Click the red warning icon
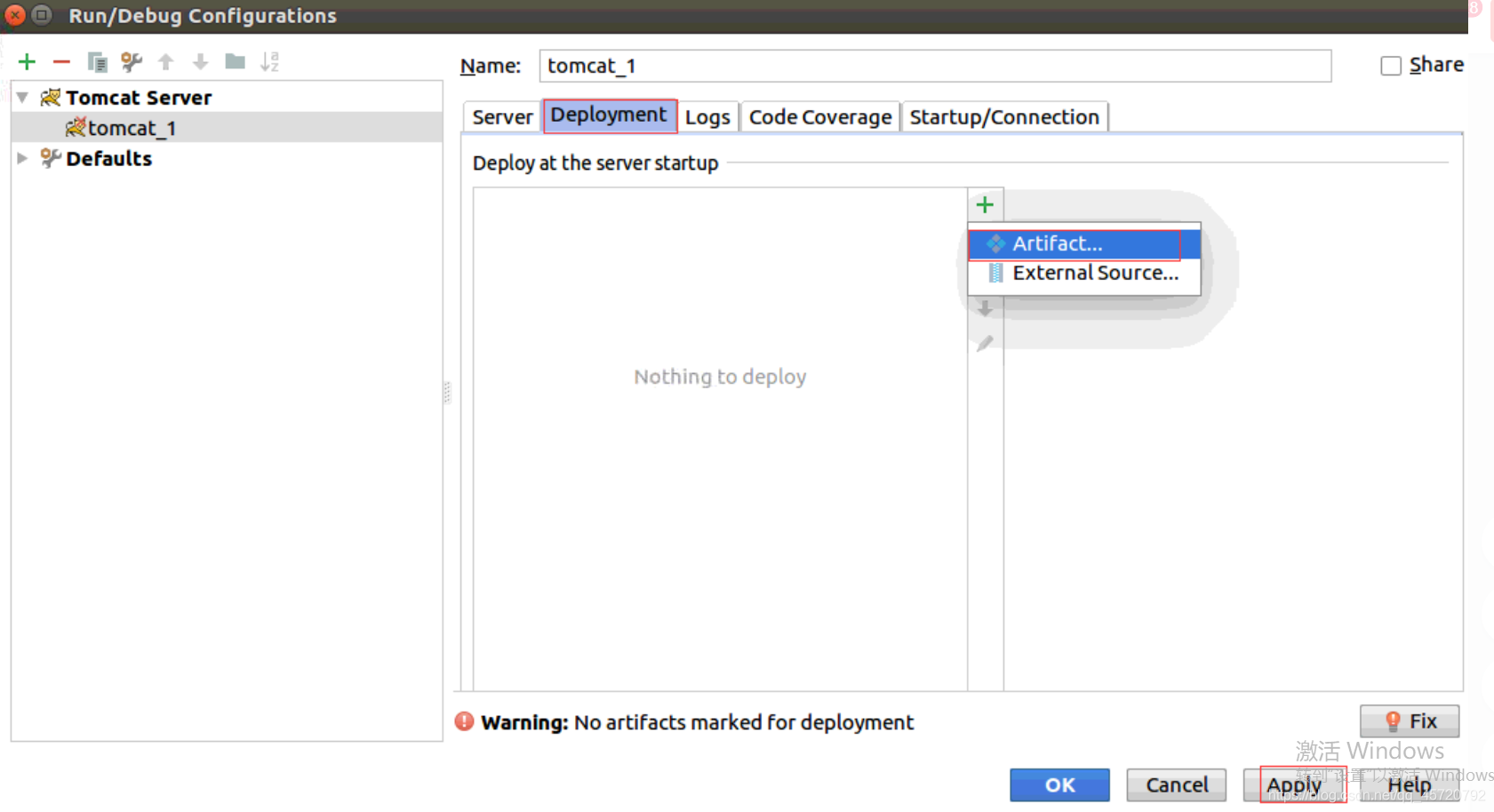The height and width of the screenshot is (812, 1494). [x=464, y=721]
